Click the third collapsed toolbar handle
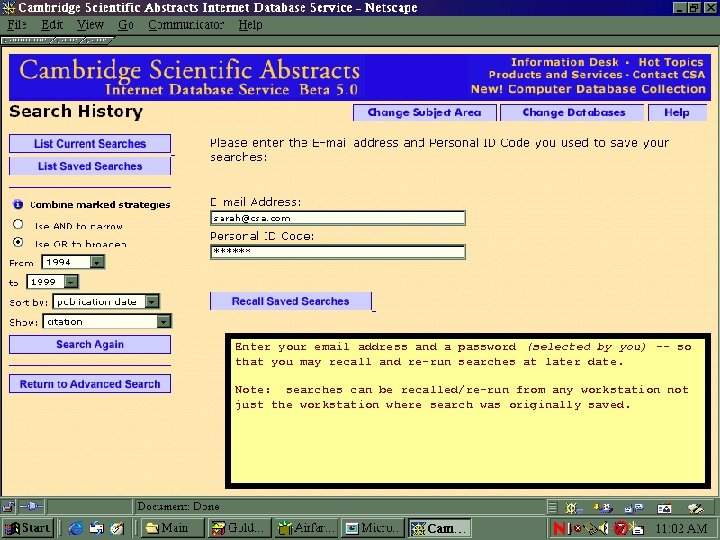The height and width of the screenshot is (540, 720). coord(96,41)
